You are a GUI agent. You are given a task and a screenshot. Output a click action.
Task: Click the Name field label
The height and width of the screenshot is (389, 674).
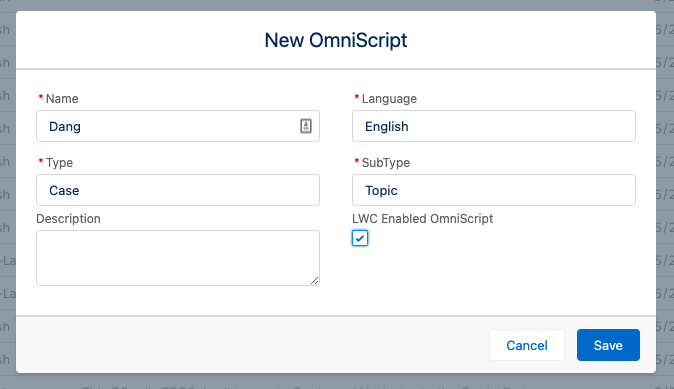click(x=62, y=98)
